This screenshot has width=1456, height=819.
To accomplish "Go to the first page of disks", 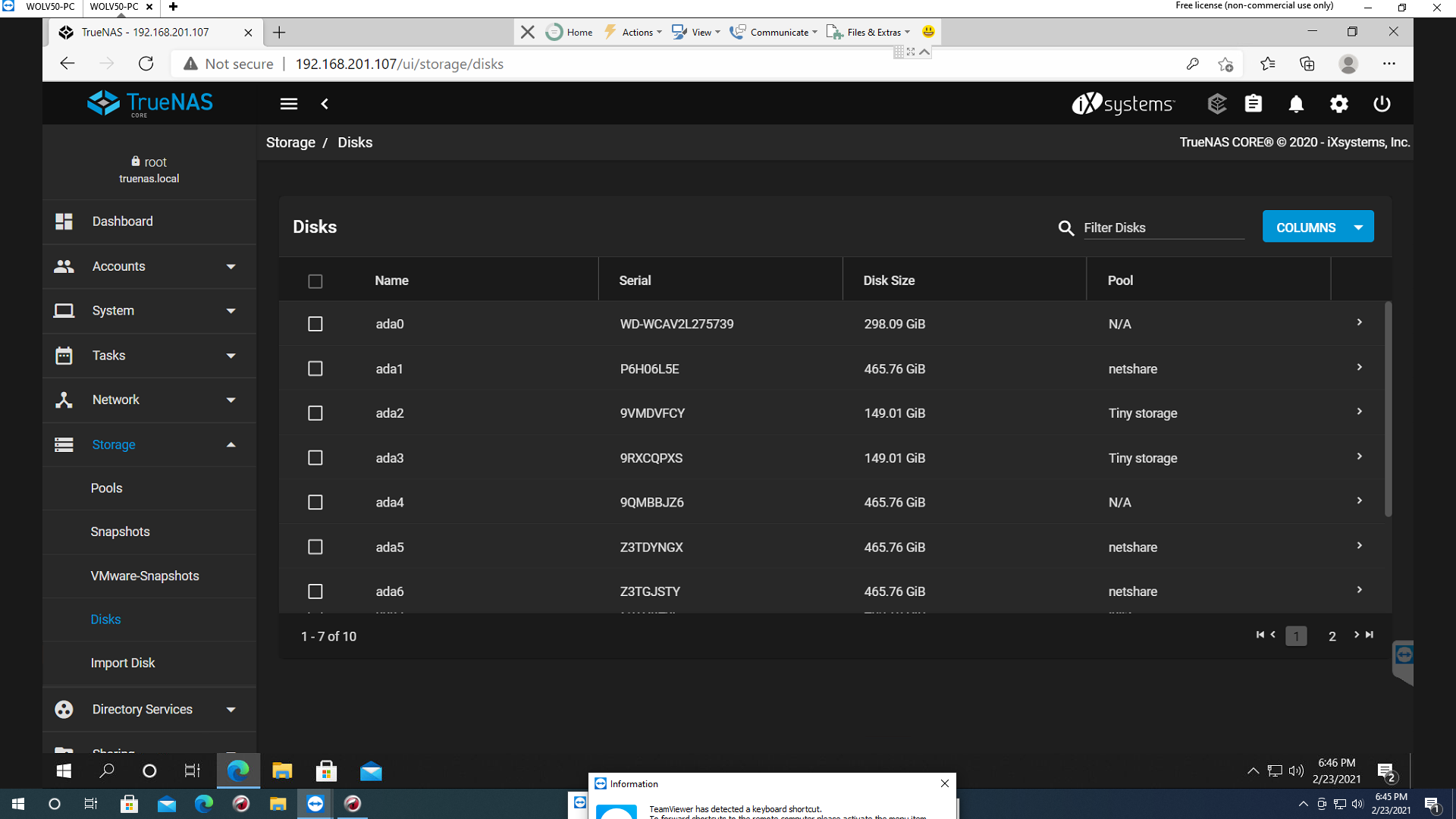I will [x=1260, y=635].
